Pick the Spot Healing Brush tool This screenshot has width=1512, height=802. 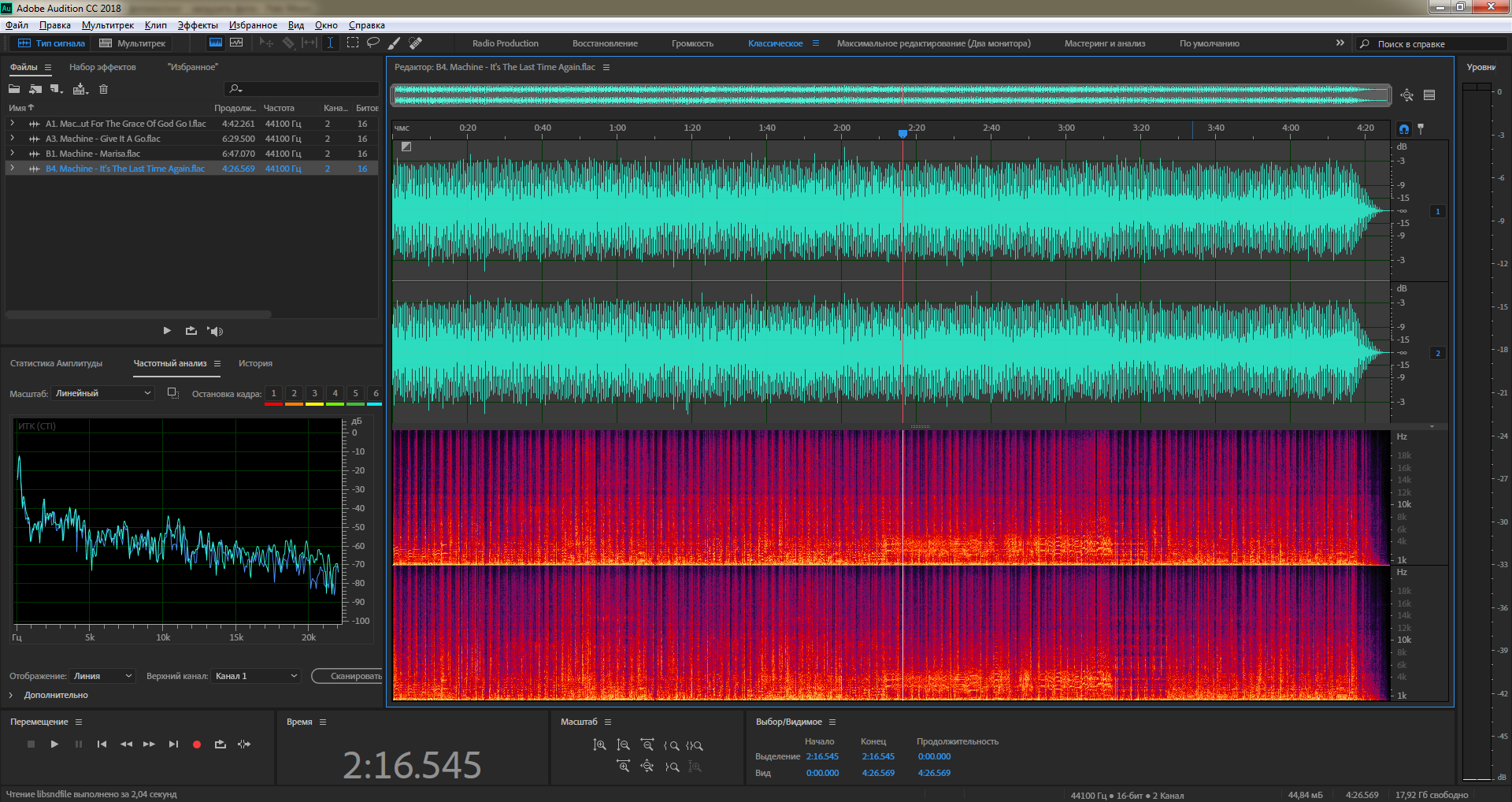[416, 43]
